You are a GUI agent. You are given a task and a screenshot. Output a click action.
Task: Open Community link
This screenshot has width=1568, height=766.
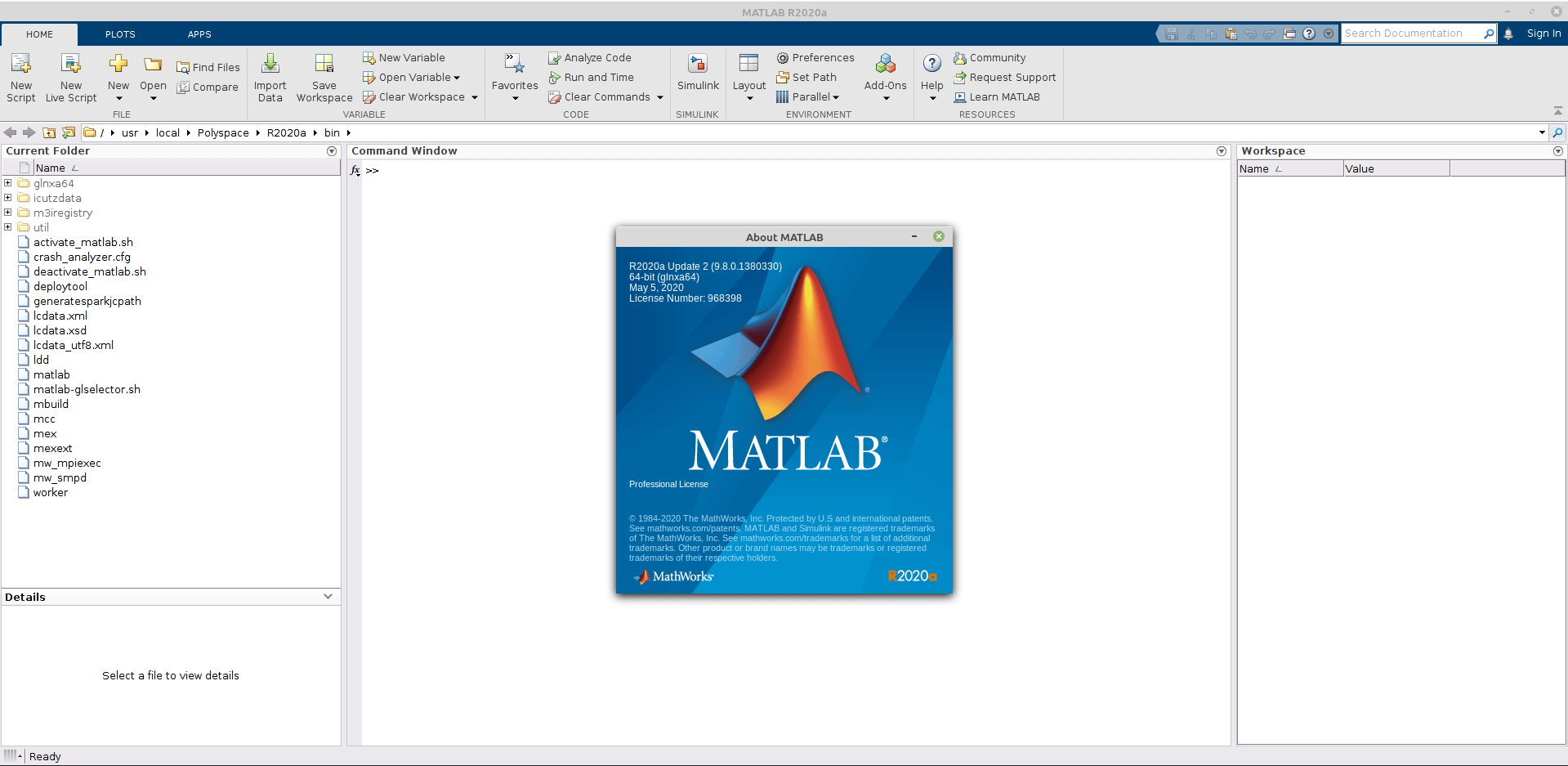point(989,57)
